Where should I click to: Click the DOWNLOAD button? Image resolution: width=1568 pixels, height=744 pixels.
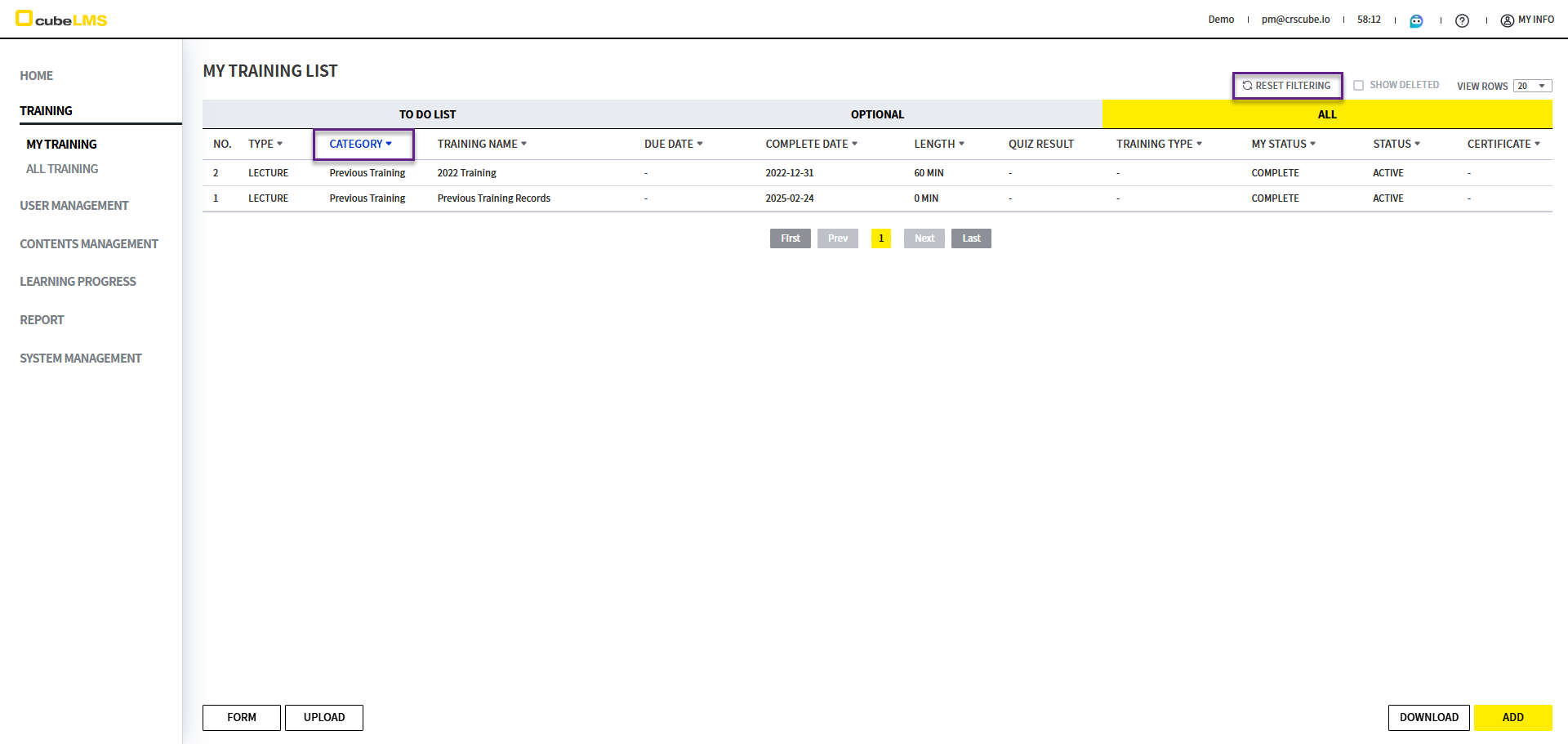click(1428, 717)
